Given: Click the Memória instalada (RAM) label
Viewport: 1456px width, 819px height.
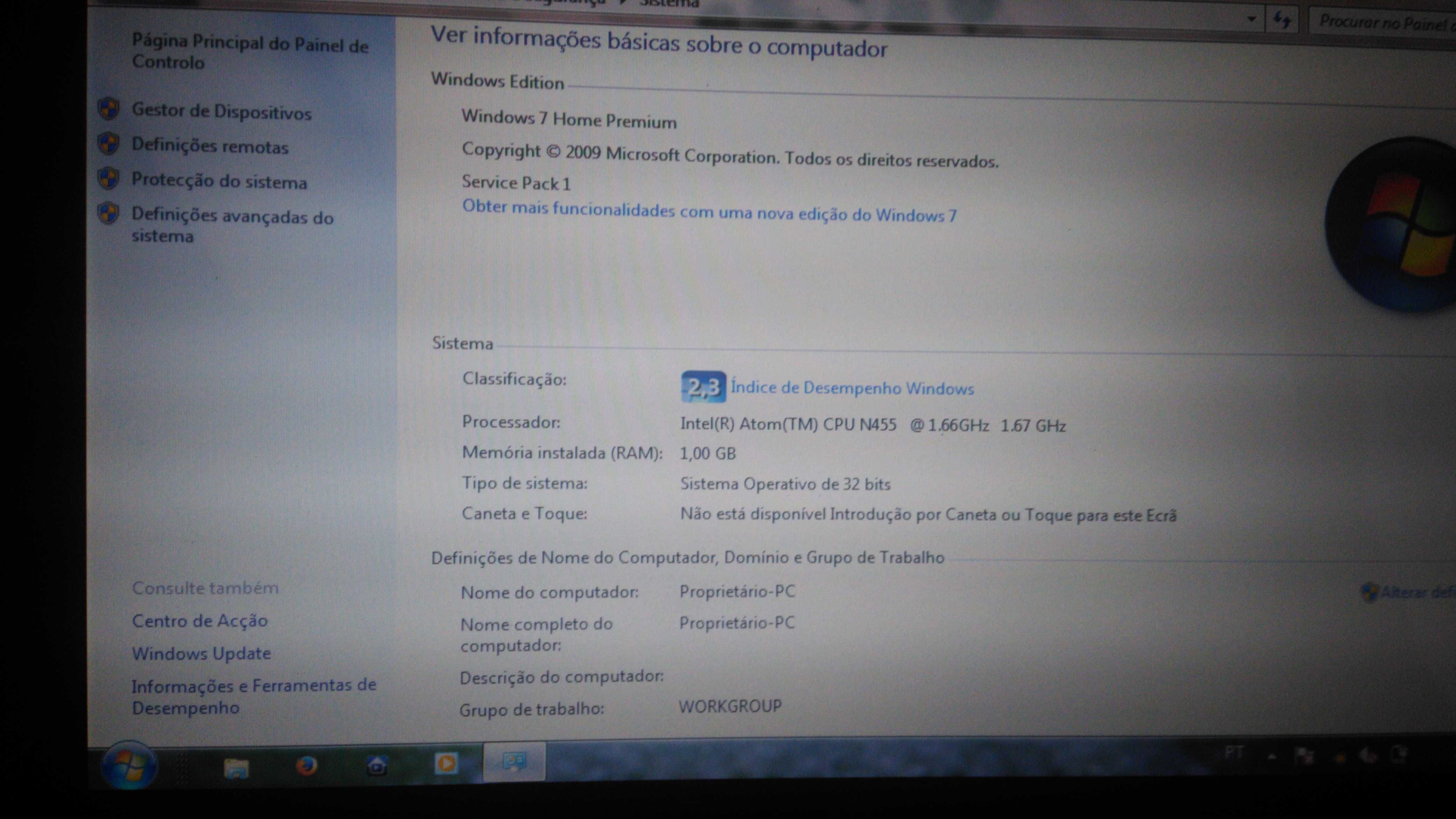Looking at the screenshot, I should [562, 453].
